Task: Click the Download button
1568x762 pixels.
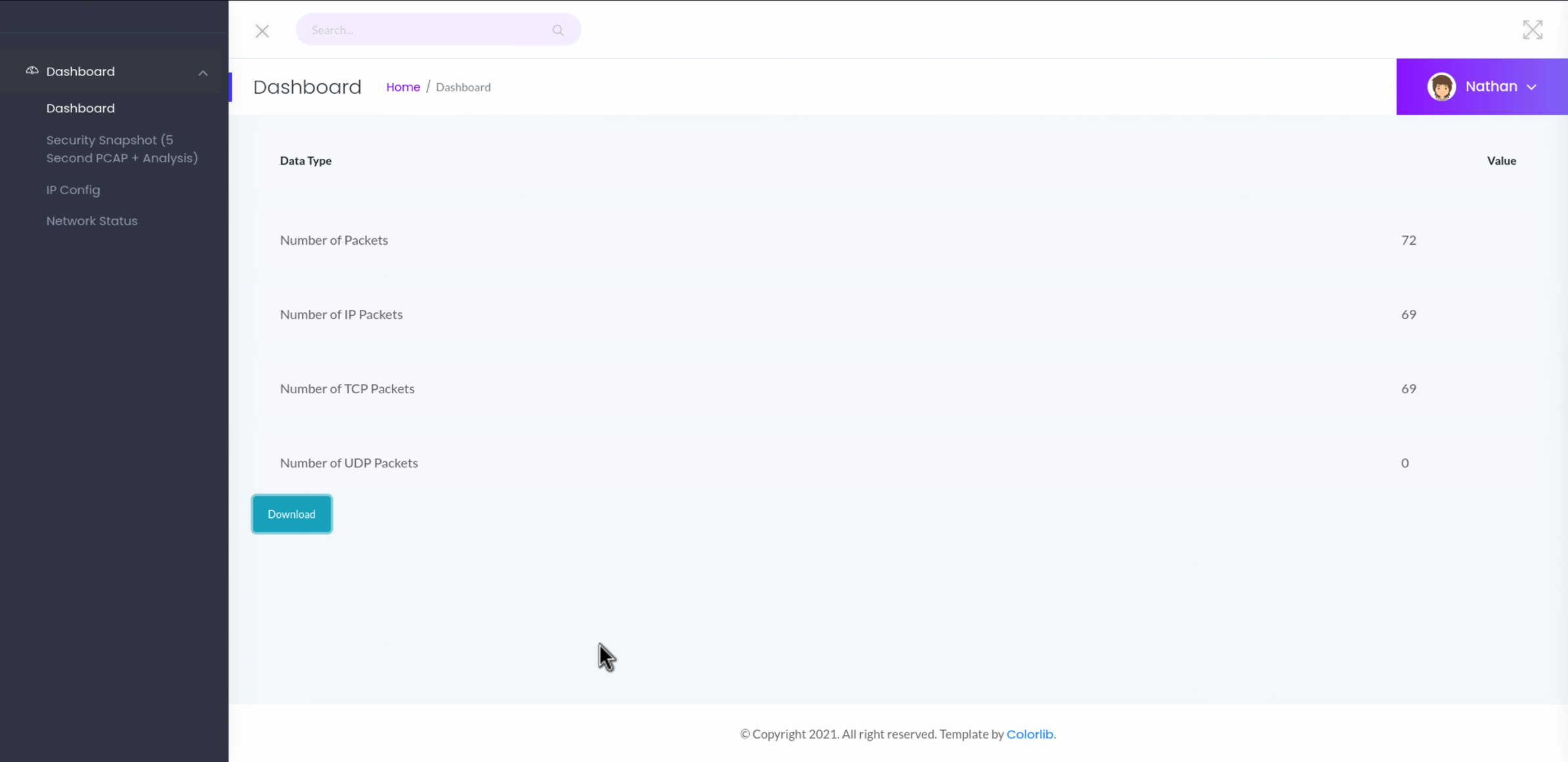Action: pos(292,514)
